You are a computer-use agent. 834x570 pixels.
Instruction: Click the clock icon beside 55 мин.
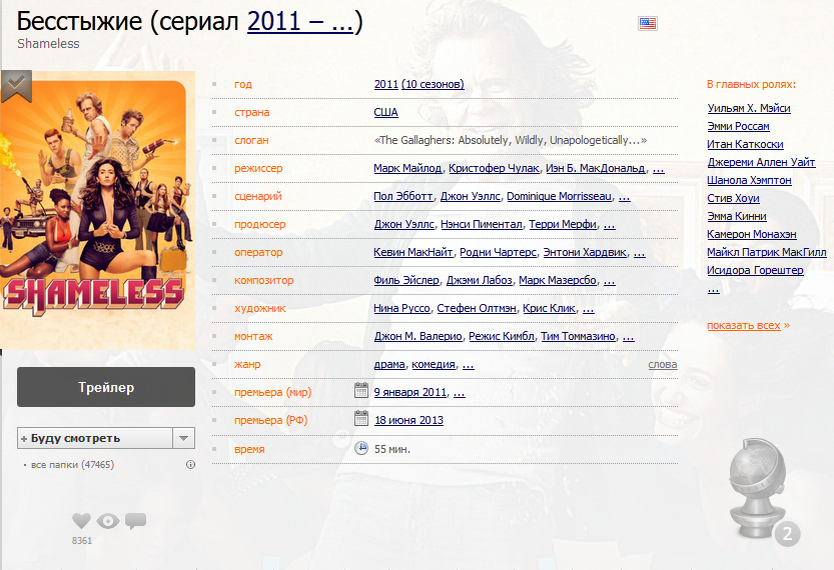tap(361, 448)
